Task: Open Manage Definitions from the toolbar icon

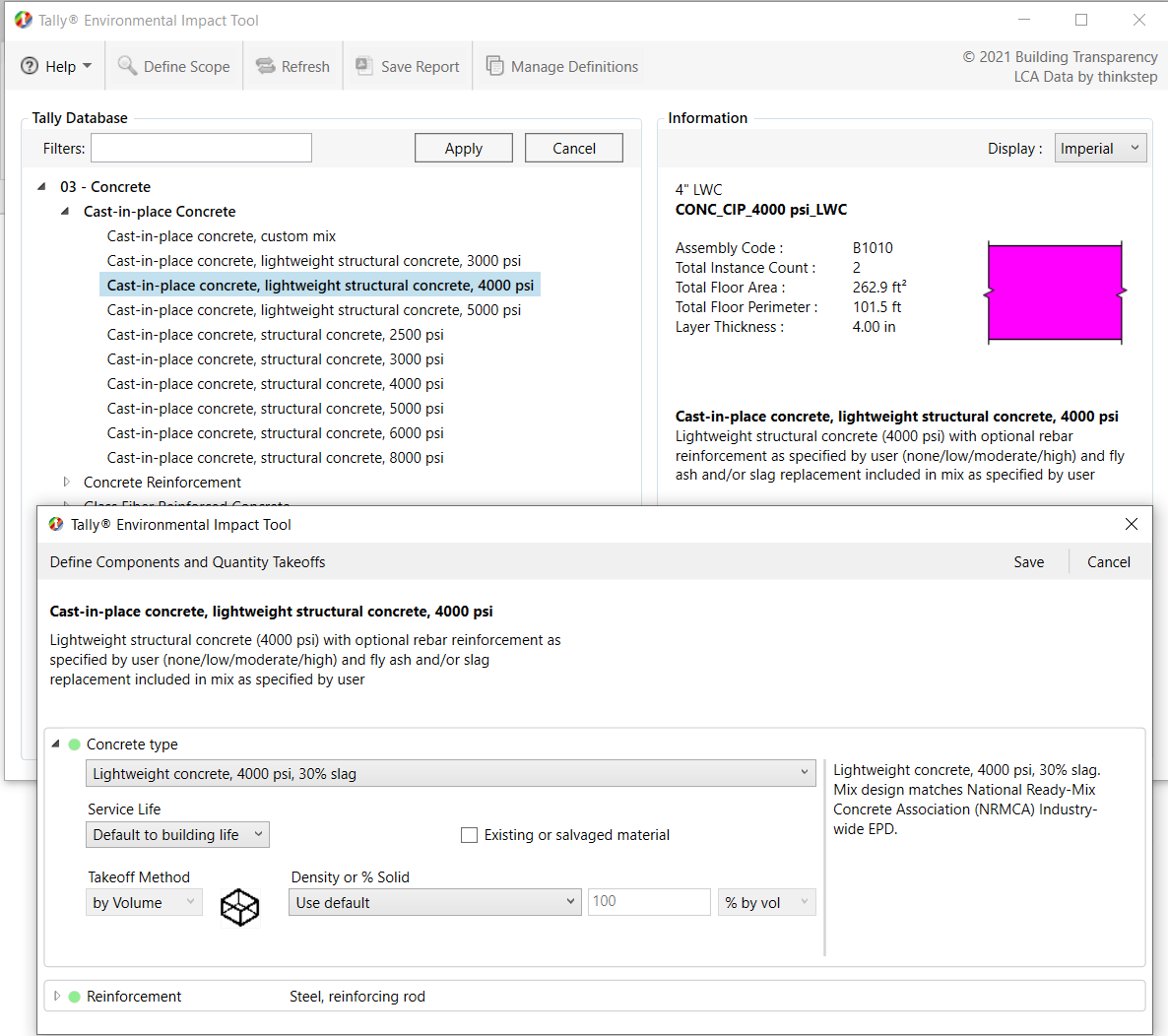Action: (494, 66)
